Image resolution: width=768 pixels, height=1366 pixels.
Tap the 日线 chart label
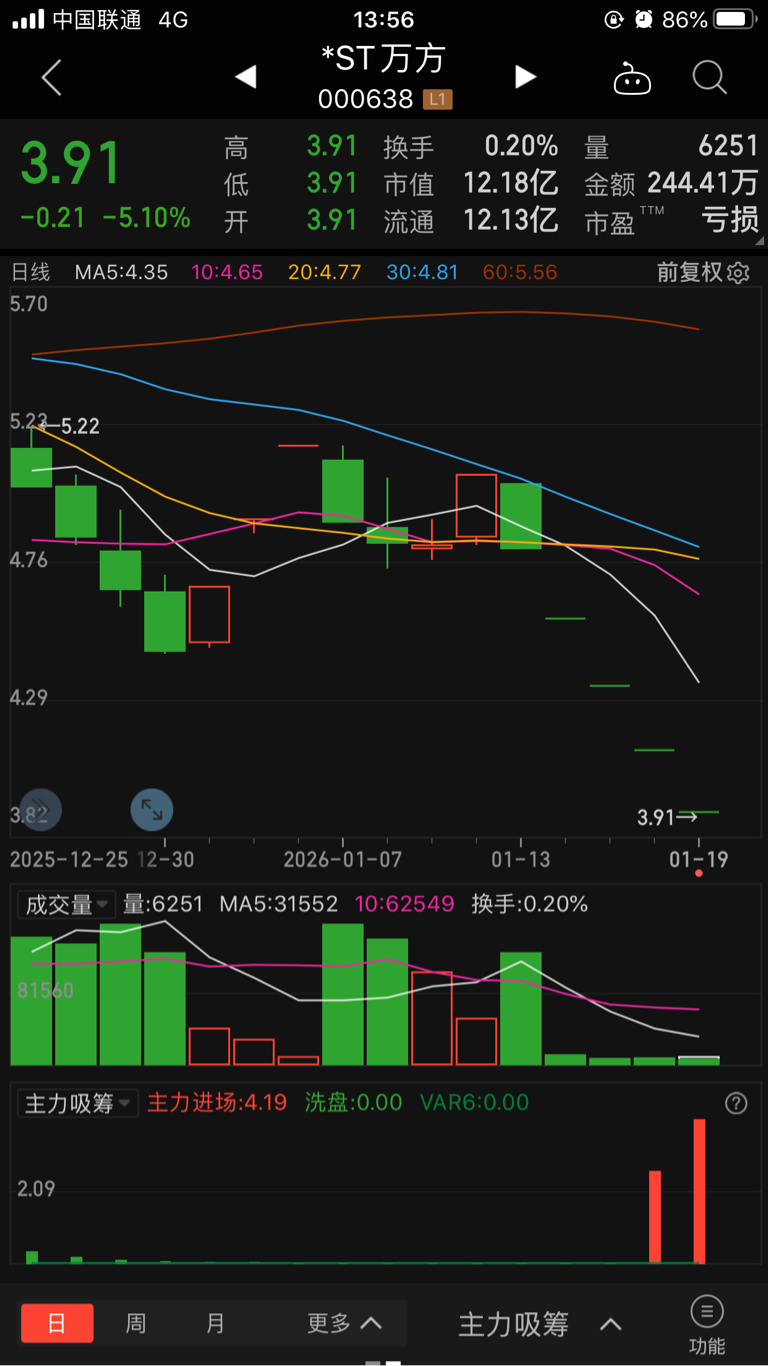[x=30, y=272]
